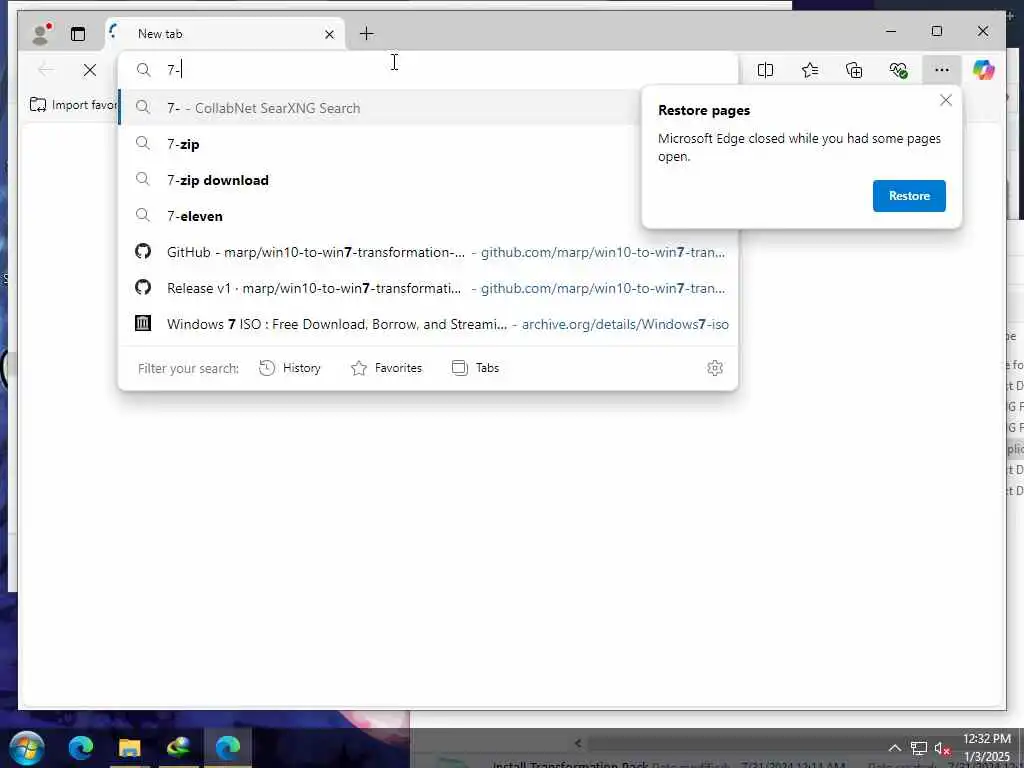Viewport: 1024px width, 768px height.
Task: Select '7- CollabNet SearXNG Search' suggestion
Action: (379, 108)
